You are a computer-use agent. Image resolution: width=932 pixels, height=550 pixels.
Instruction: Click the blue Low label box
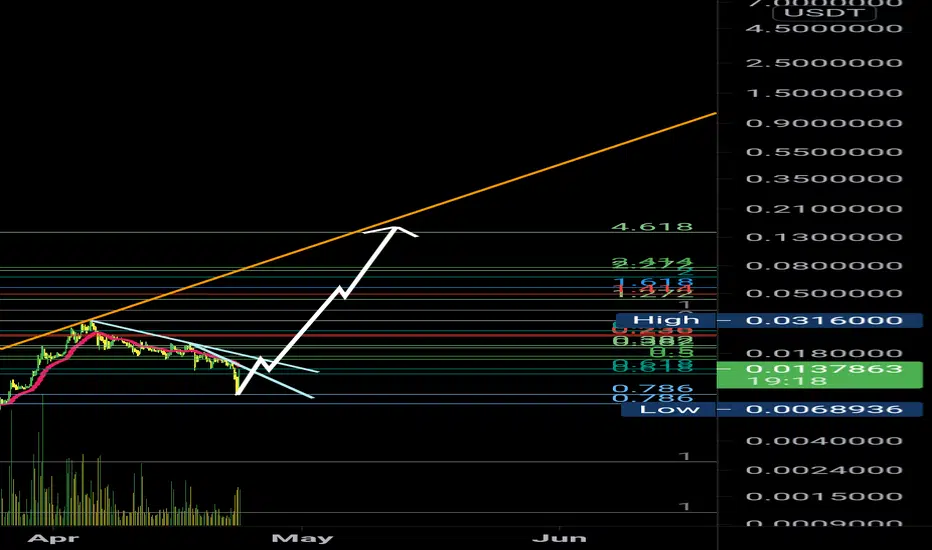point(669,409)
